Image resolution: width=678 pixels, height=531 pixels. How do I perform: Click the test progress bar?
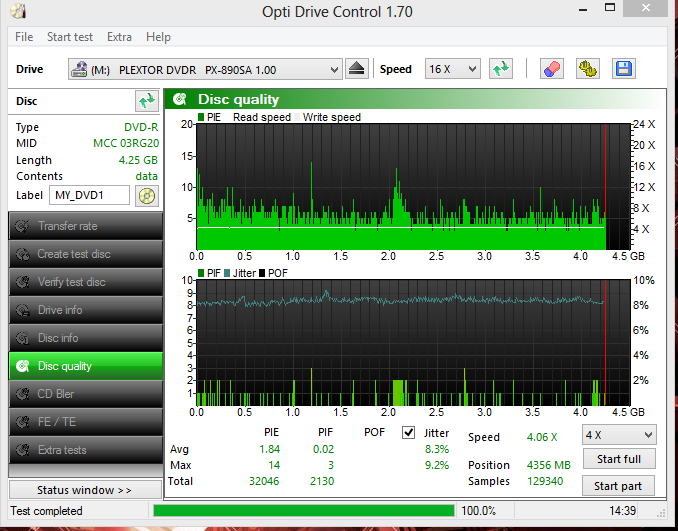(304, 511)
